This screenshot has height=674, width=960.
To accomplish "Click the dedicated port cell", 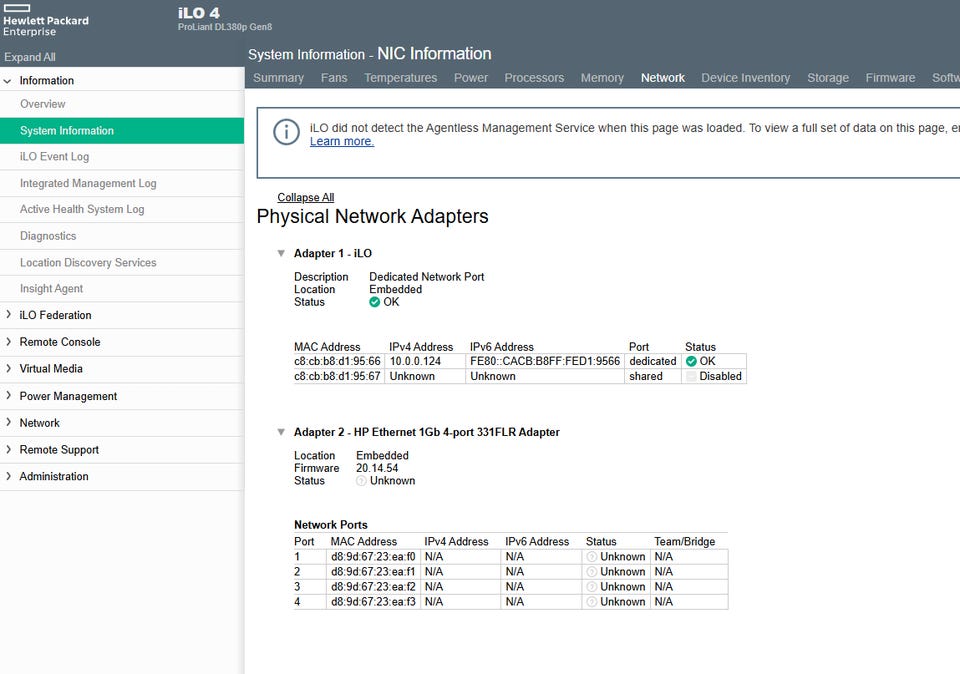I will (653, 361).
